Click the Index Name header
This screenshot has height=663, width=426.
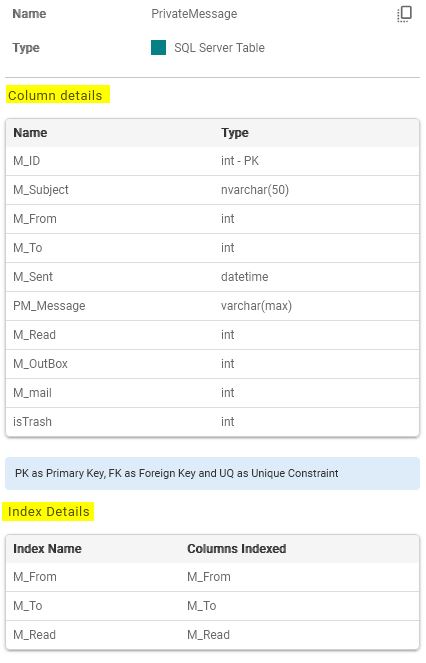click(47, 549)
